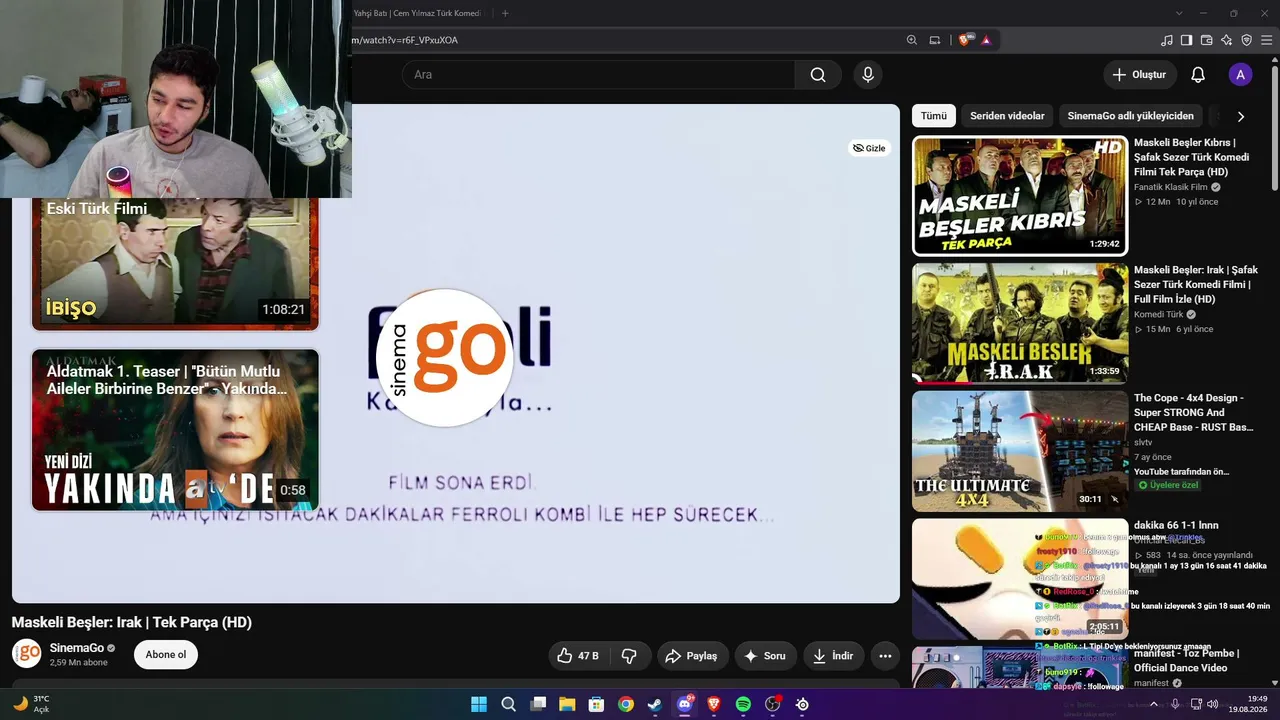The height and width of the screenshot is (720, 1280).
Task: Open the Maskeli Beşler Kıbrıs thumbnail
Action: tap(1020, 196)
